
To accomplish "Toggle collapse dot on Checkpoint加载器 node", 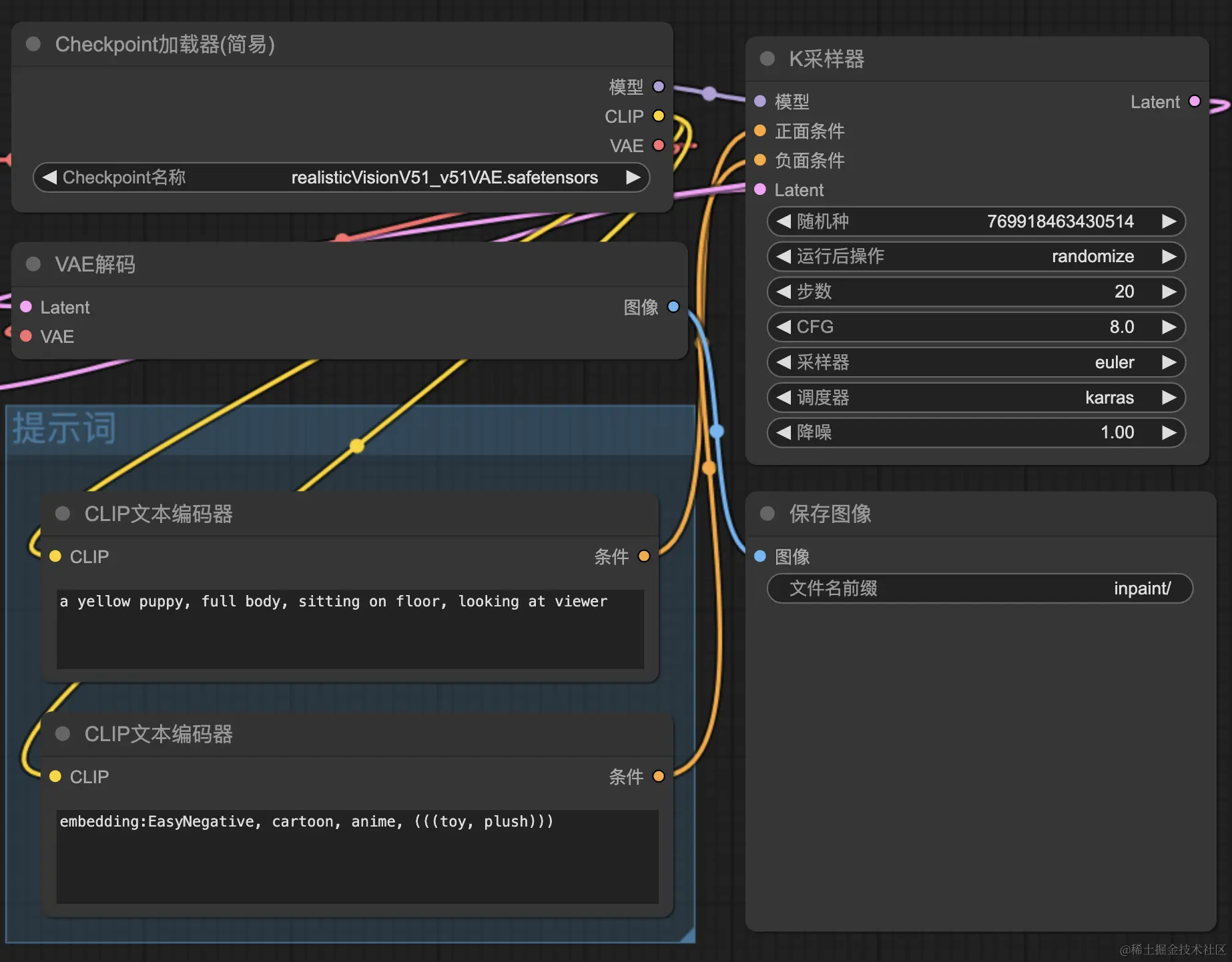I will [x=33, y=44].
